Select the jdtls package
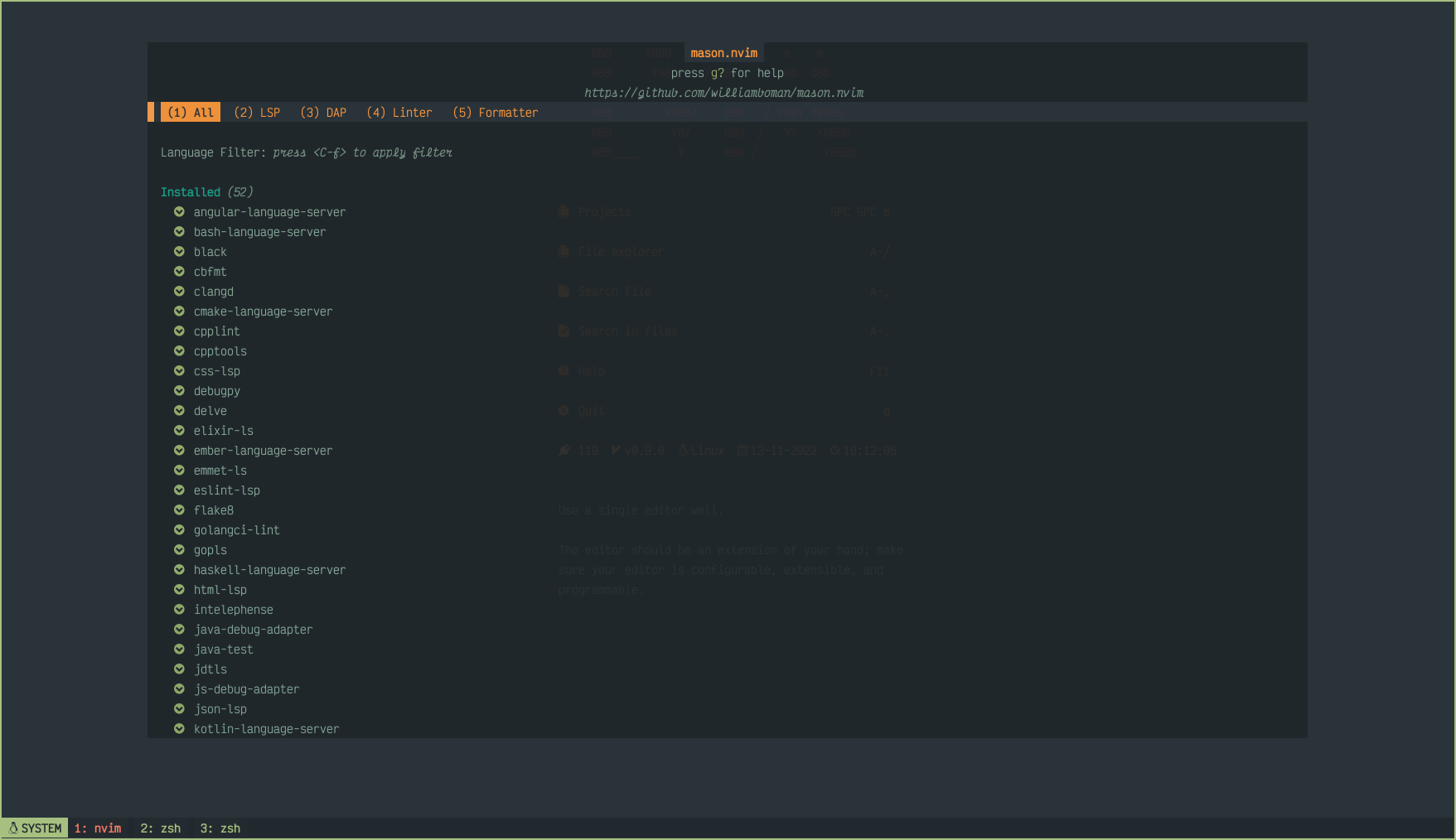 point(210,669)
